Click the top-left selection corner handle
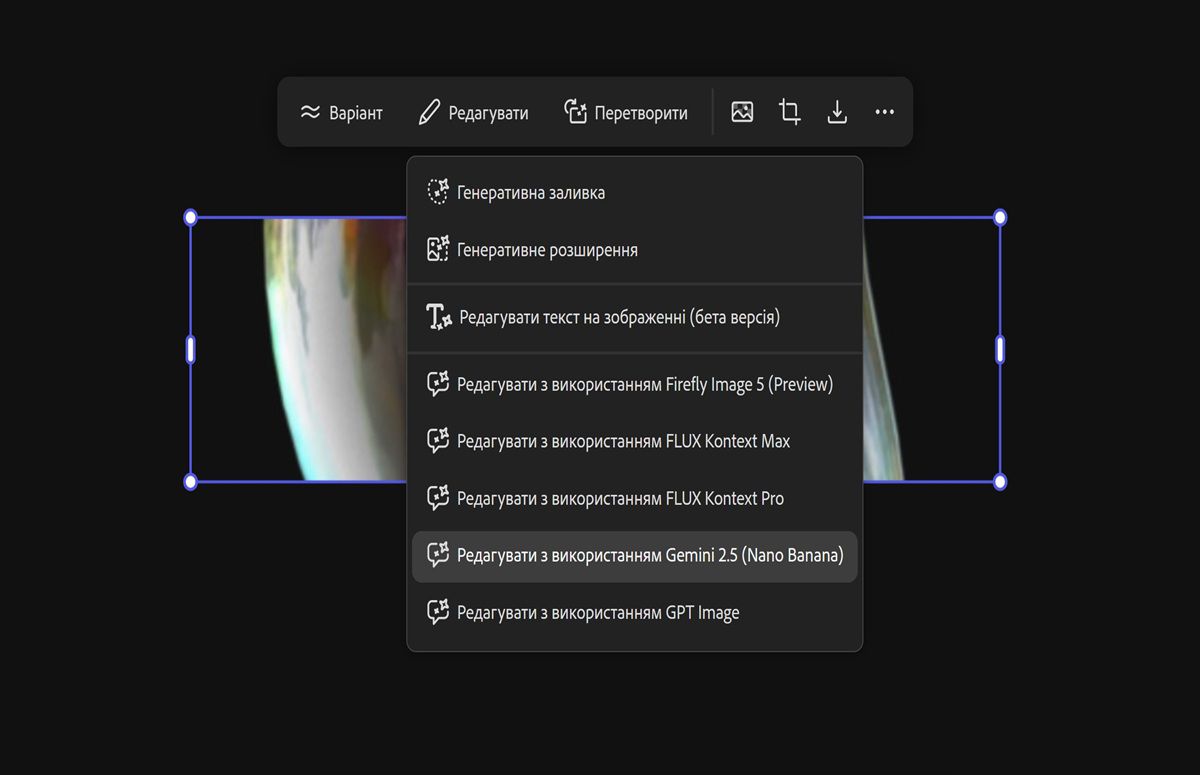The height and width of the screenshot is (775, 1200). (x=191, y=217)
